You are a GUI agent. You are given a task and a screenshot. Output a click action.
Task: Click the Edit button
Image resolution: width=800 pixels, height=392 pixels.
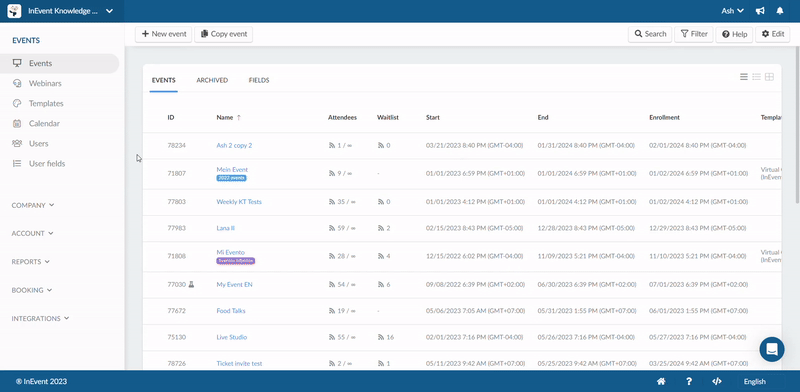coord(772,34)
